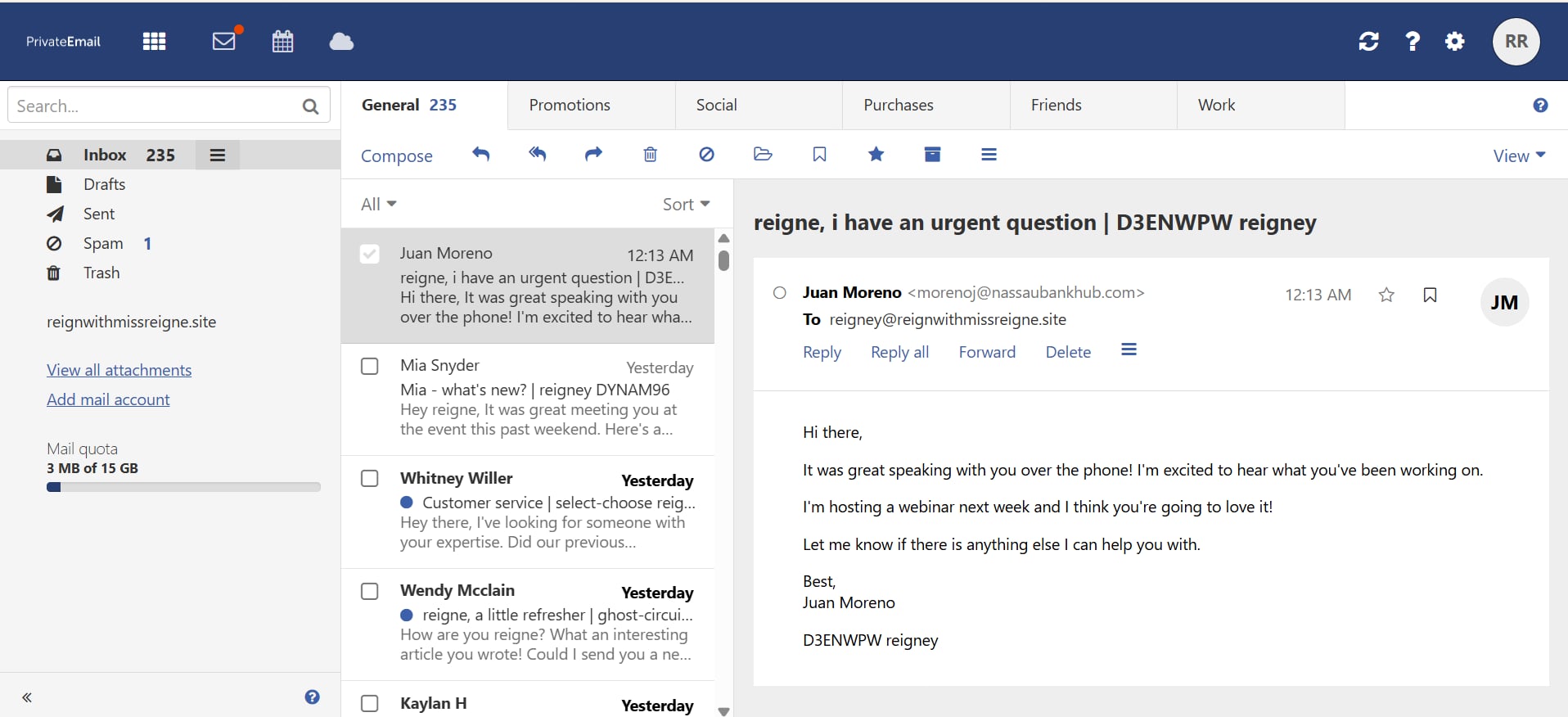
Task: Collapse the sidebar with double chevron
Action: pyautogui.click(x=27, y=697)
